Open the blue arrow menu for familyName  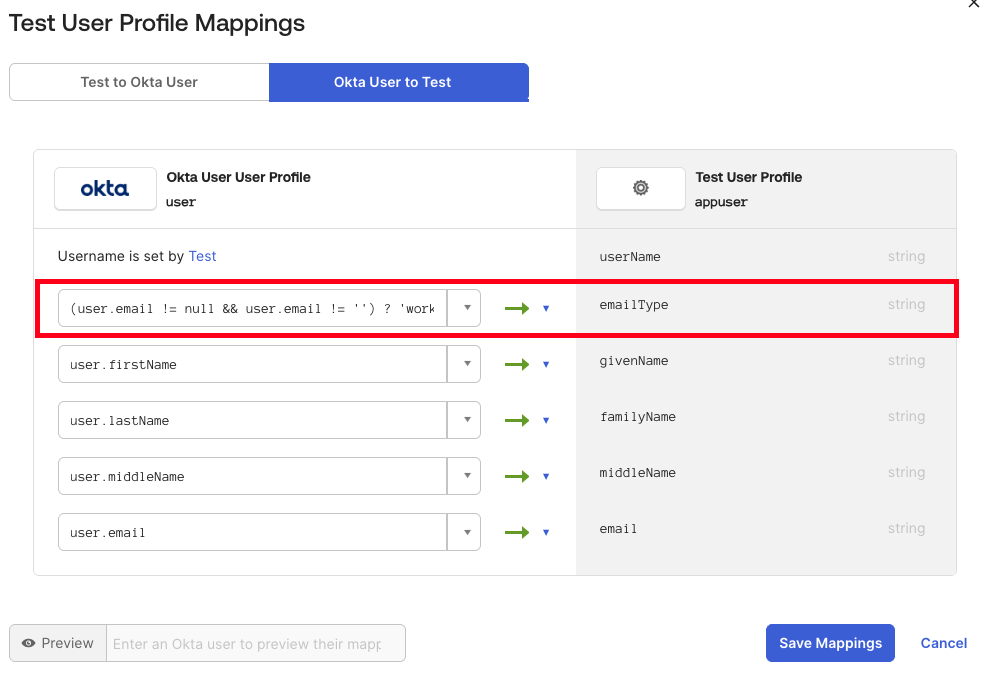coord(546,421)
